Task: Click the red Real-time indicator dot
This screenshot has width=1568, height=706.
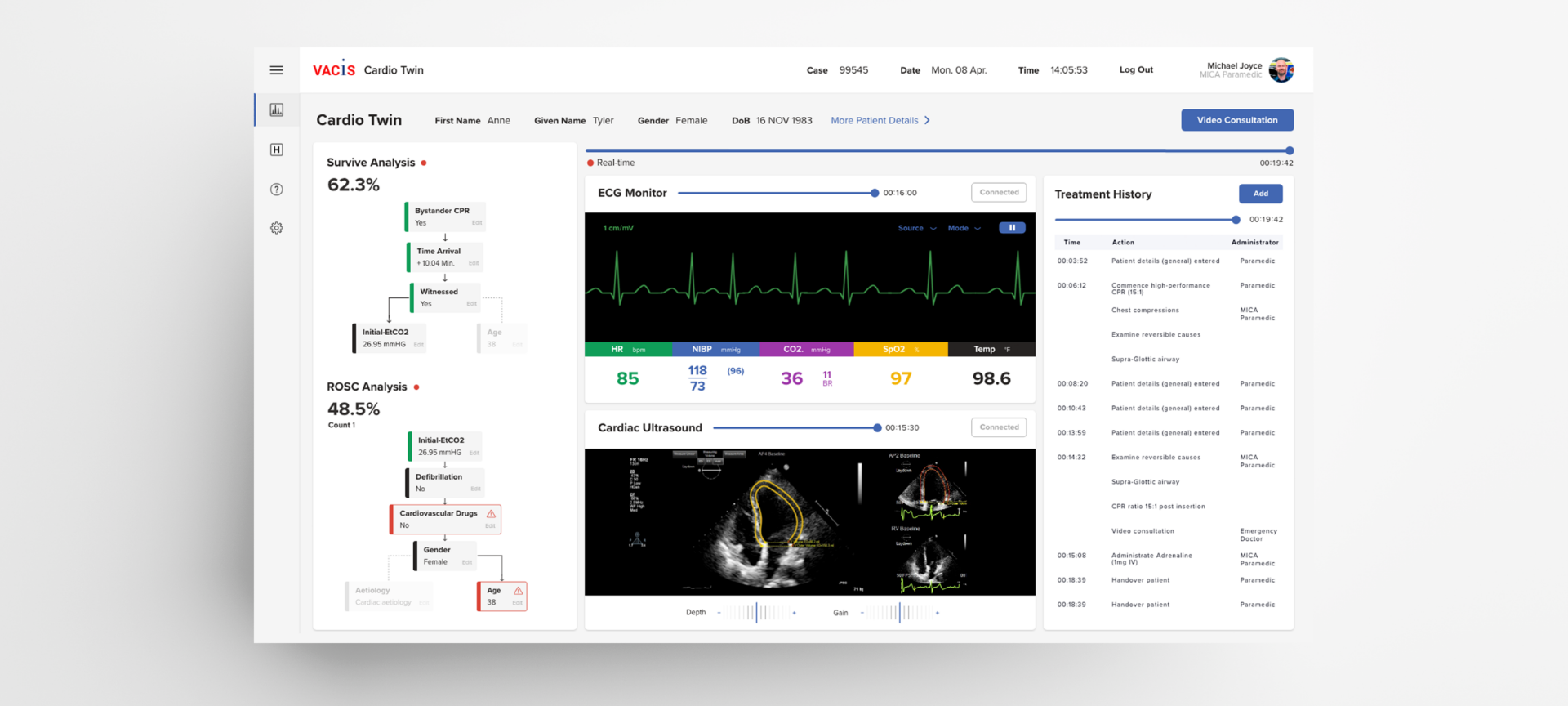Action: (590, 163)
